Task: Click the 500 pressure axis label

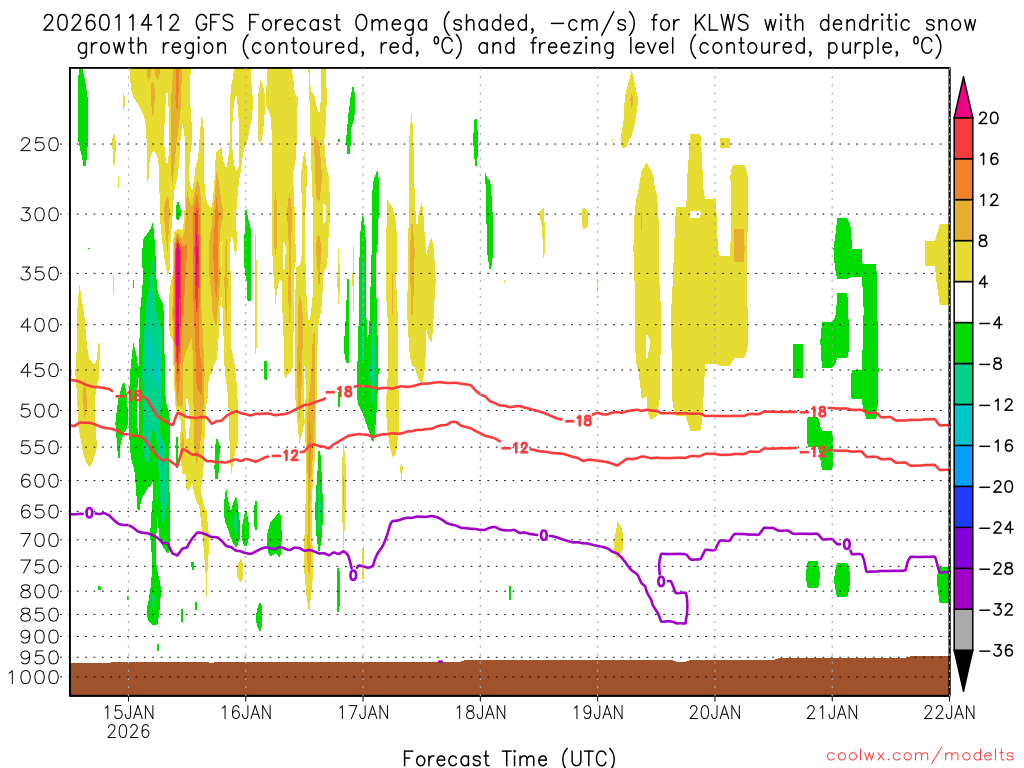Action: (x=40, y=411)
